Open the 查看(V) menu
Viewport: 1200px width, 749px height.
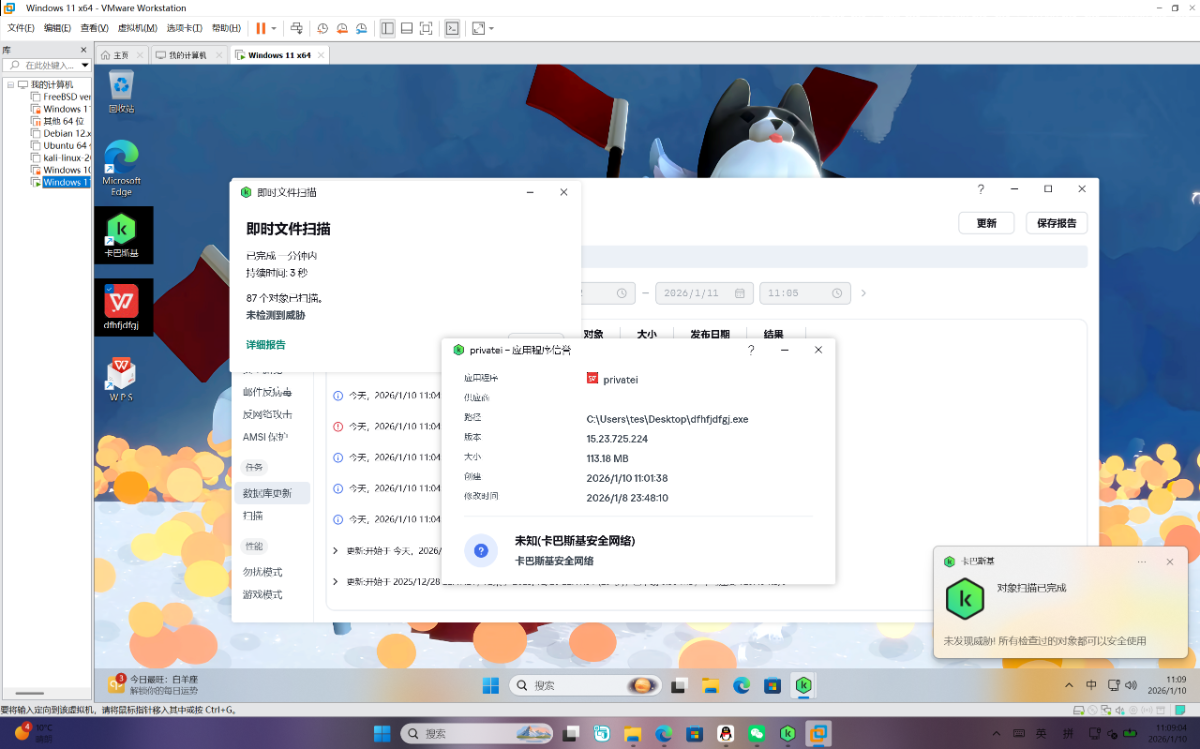point(95,28)
